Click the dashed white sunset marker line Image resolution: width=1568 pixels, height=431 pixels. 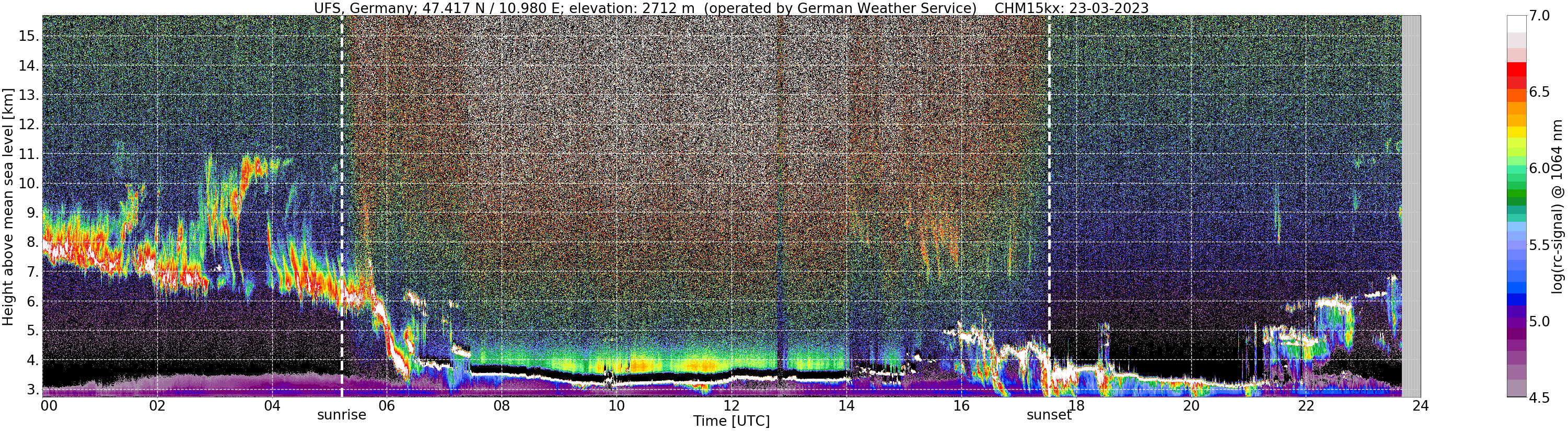1049,206
